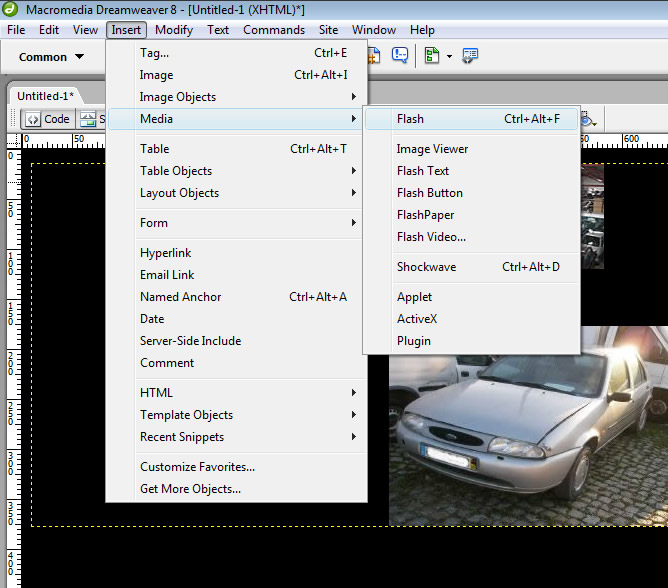Click the Templates icon in the Insert bar
Screen dimensions: 668x588
(x=432, y=56)
